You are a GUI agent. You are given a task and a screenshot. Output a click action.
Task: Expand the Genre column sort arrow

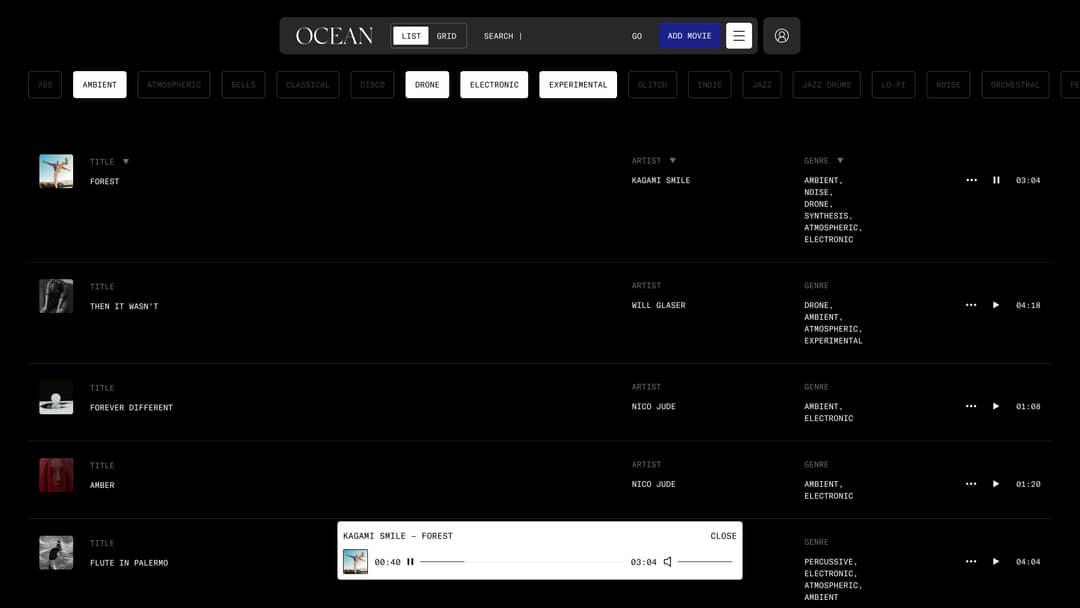pos(840,160)
